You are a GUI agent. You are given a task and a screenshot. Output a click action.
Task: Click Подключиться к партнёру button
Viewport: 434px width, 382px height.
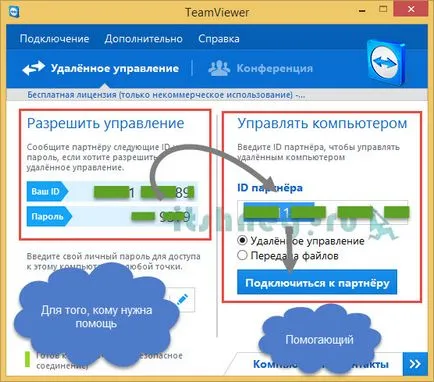[x=317, y=282]
